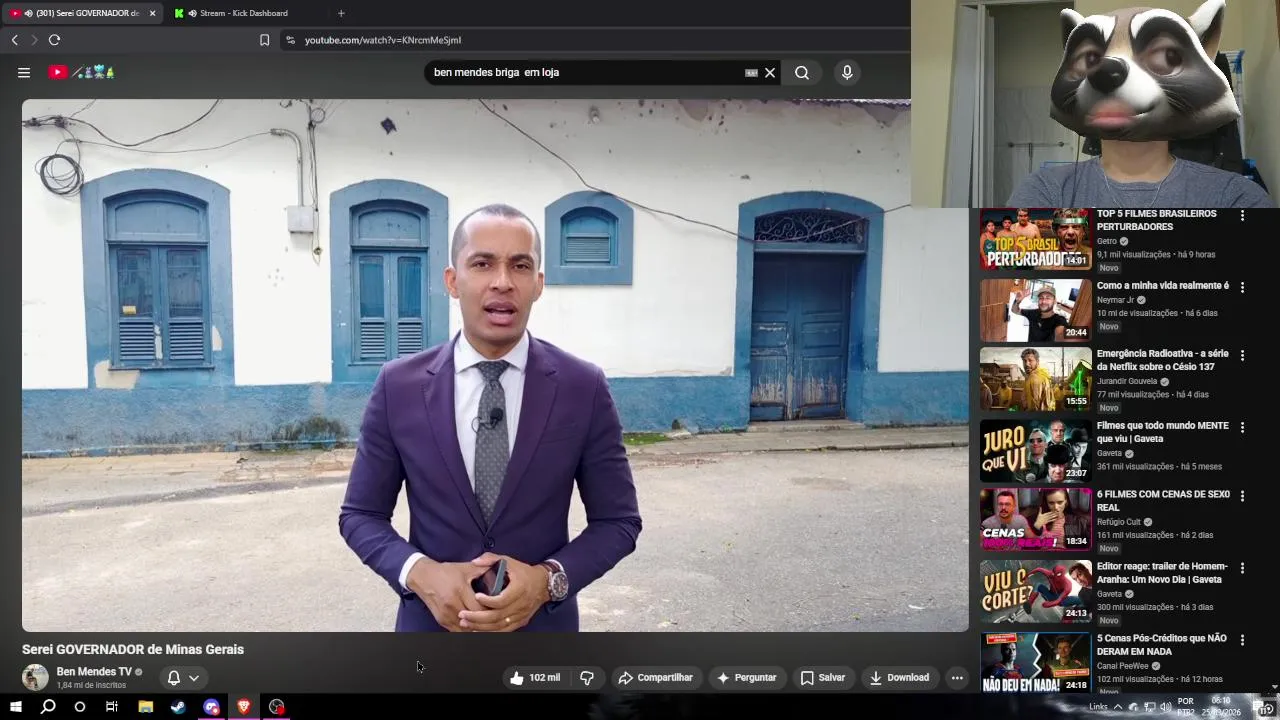The width and height of the screenshot is (1280, 720).
Task: Toggle the channel notification bell
Action: click(x=174, y=678)
